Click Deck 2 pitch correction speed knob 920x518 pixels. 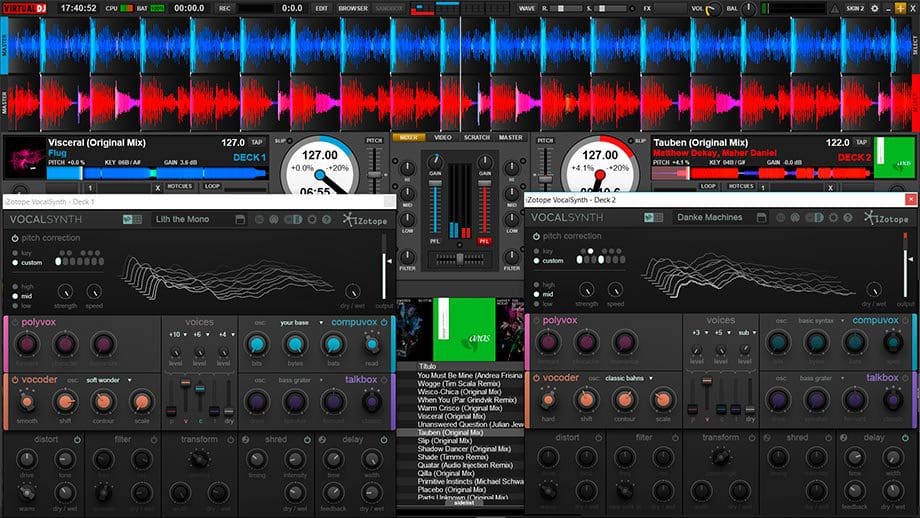[x=615, y=289]
